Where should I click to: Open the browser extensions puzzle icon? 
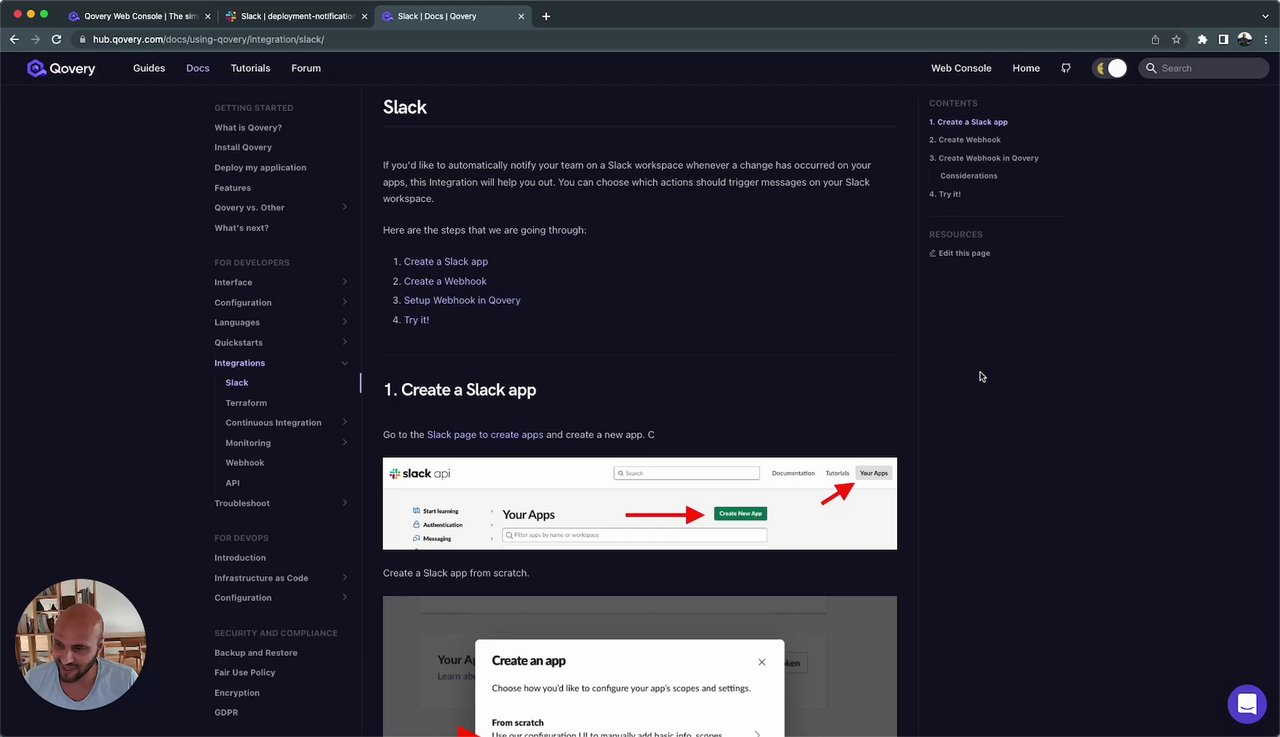pyautogui.click(x=1202, y=39)
